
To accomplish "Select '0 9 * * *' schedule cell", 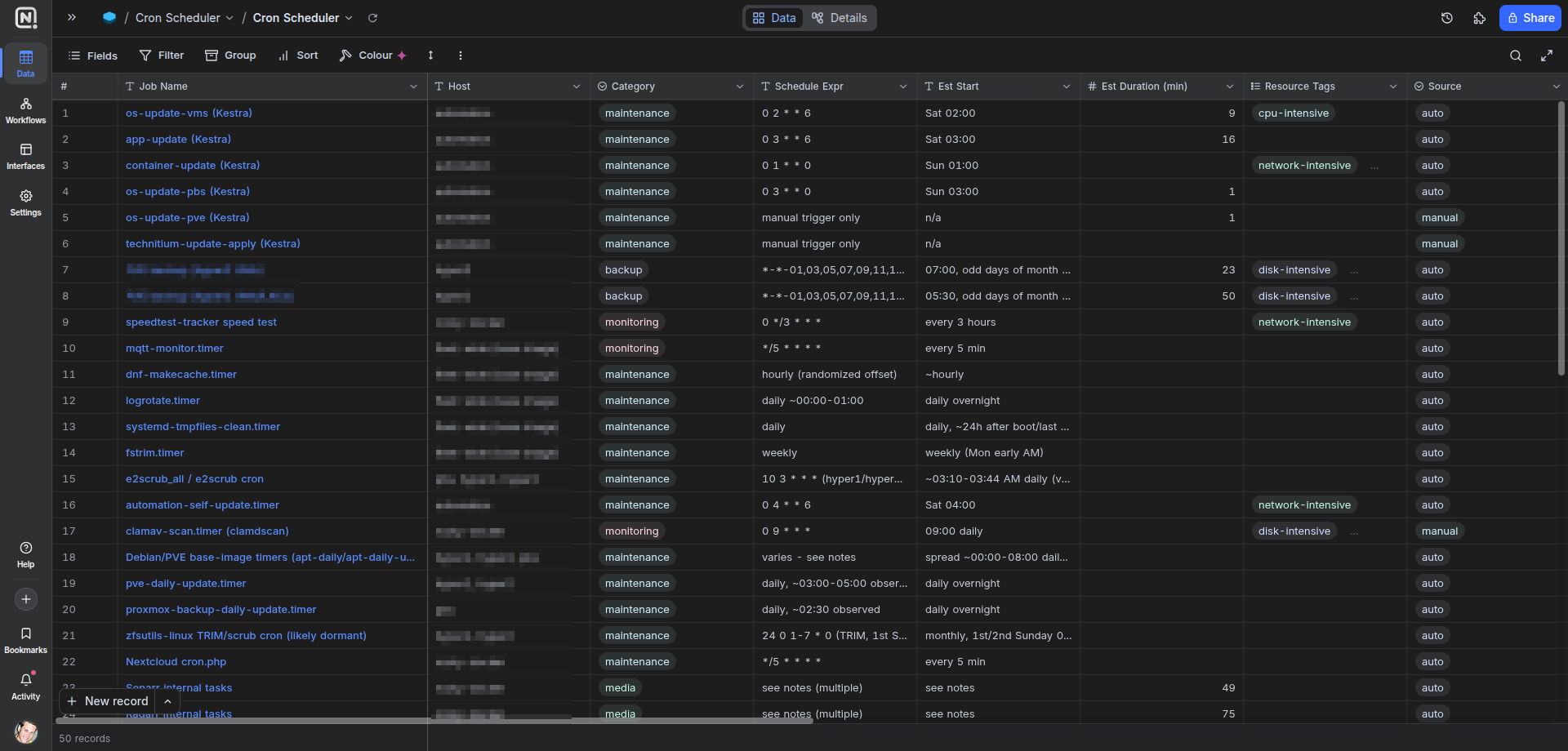I will tap(835, 531).
